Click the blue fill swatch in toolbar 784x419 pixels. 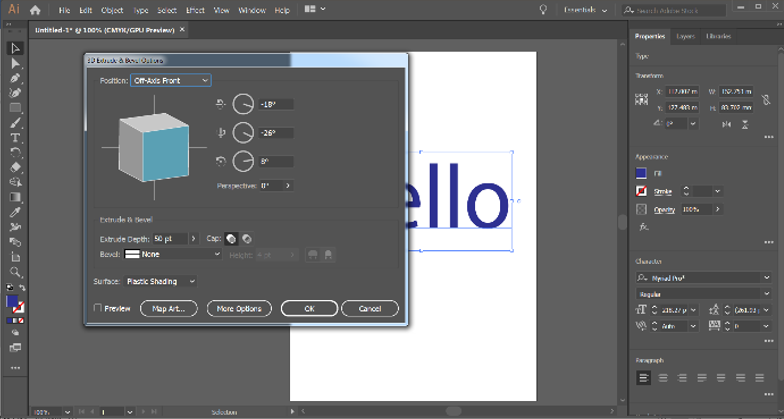tap(12, 302)
